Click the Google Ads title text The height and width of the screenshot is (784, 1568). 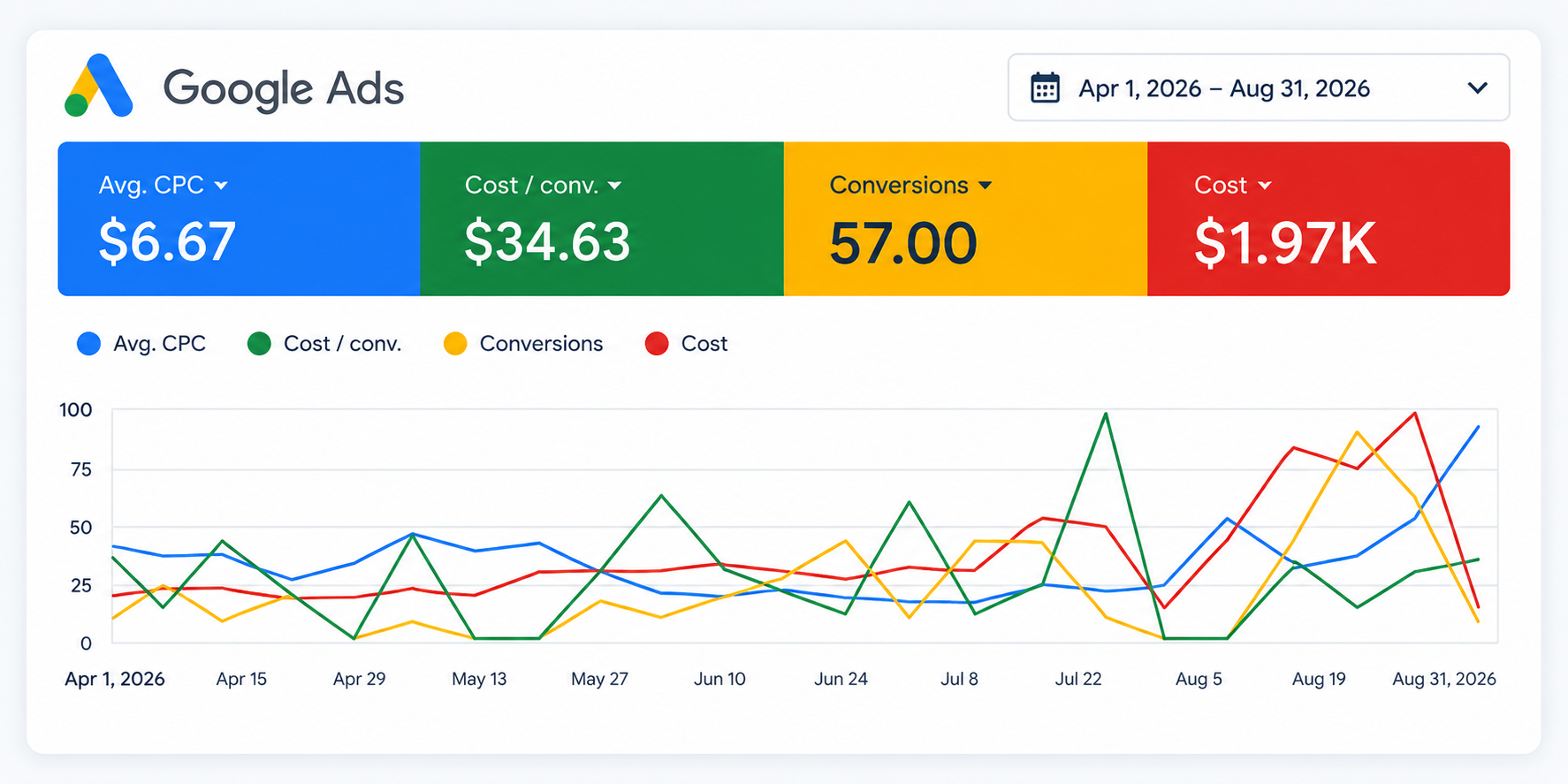pos(284,88)
